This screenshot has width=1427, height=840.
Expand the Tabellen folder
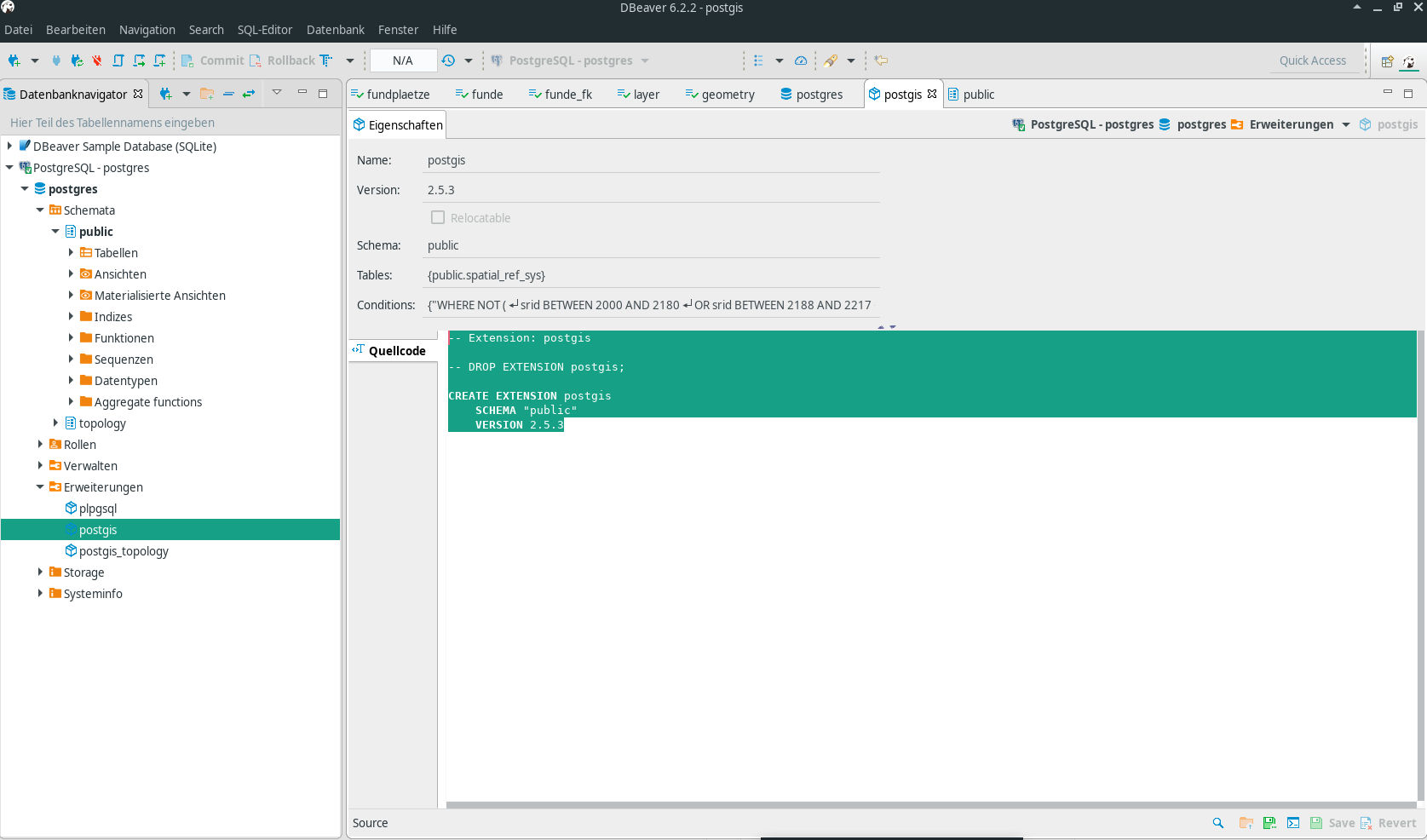(71, 253)
